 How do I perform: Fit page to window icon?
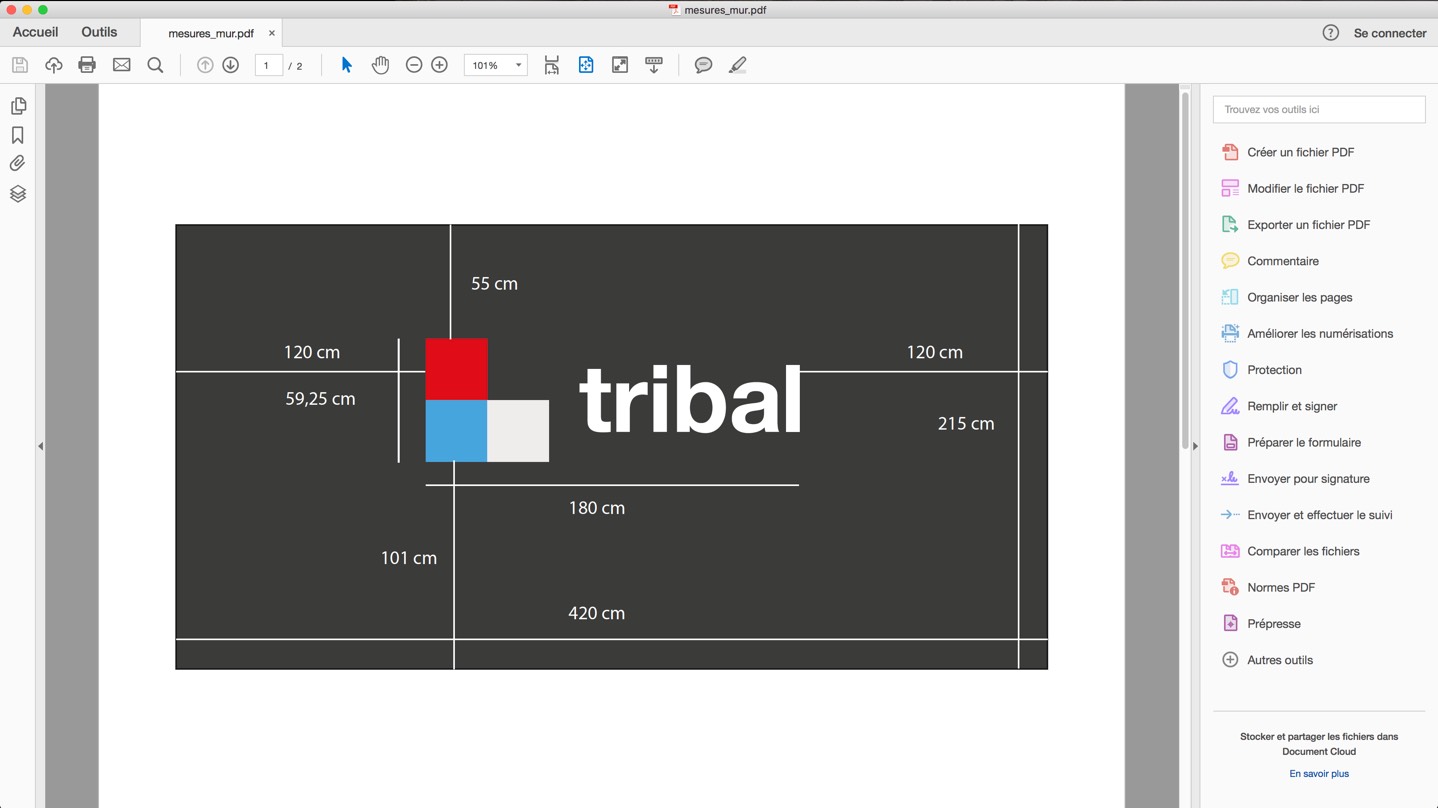pos(586,65)
